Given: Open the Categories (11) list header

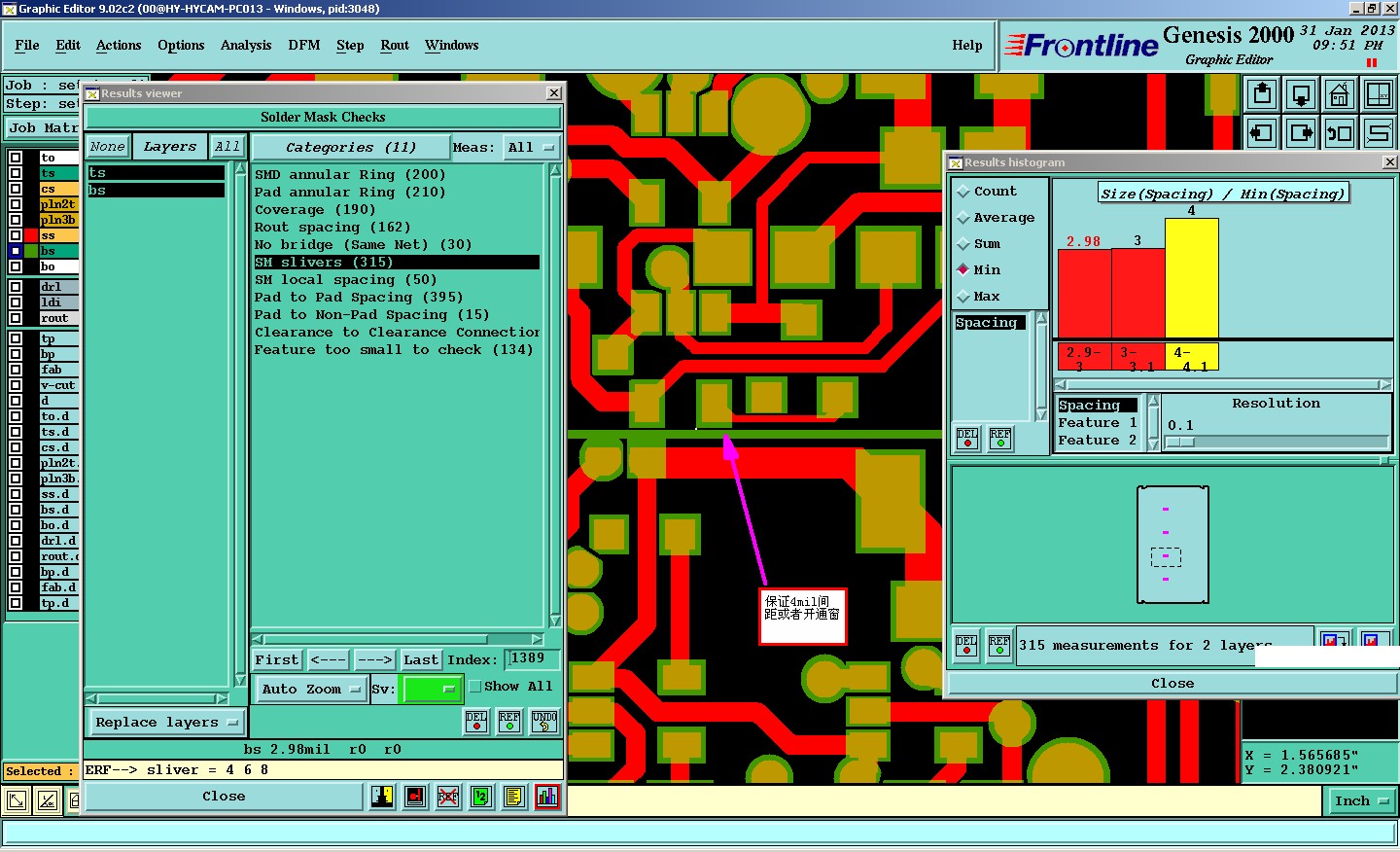Looking at the screenshot, I should (x=351, y=148).
